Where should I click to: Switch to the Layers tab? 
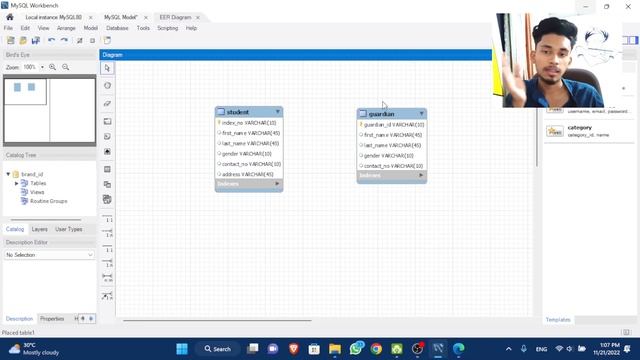pos(40,229)
